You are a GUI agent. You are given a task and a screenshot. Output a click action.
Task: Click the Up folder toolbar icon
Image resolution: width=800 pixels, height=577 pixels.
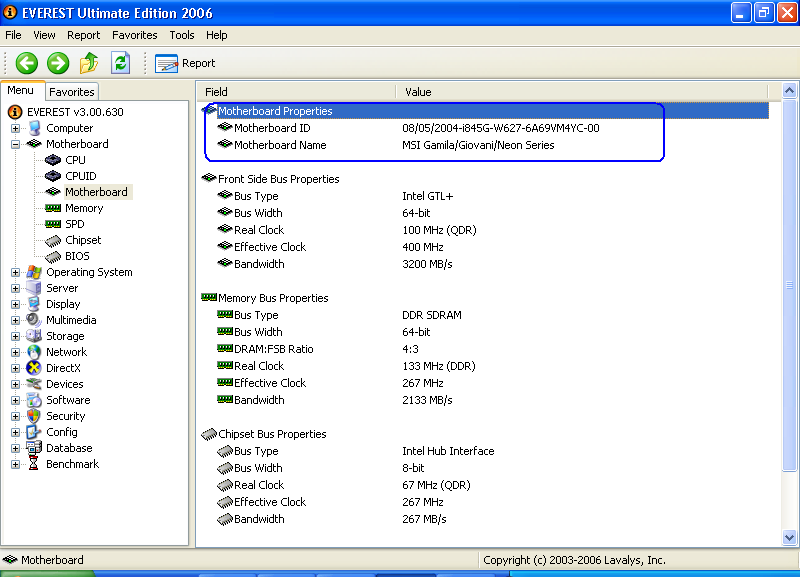[x=89, y=63]
